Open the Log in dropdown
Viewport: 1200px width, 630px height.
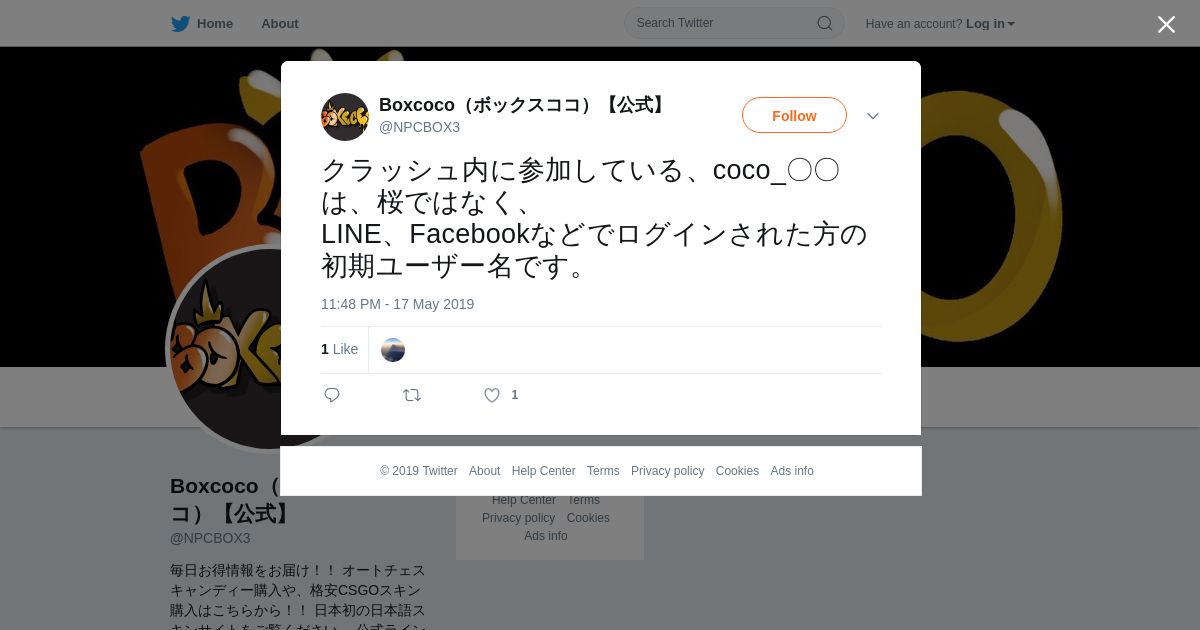tap(990, 24)
